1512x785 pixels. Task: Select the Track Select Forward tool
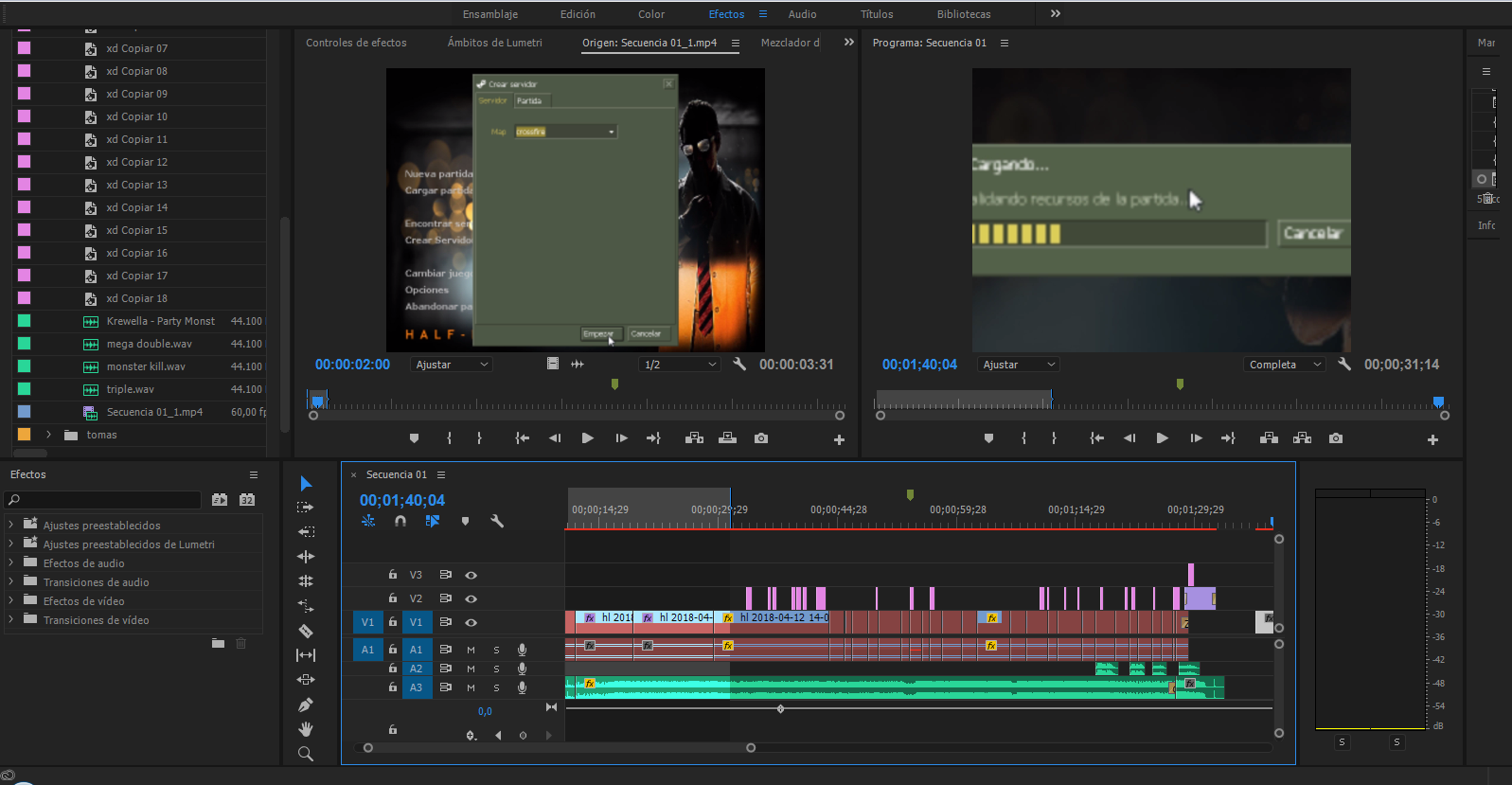pyautogui.click(x=306, y=508)
